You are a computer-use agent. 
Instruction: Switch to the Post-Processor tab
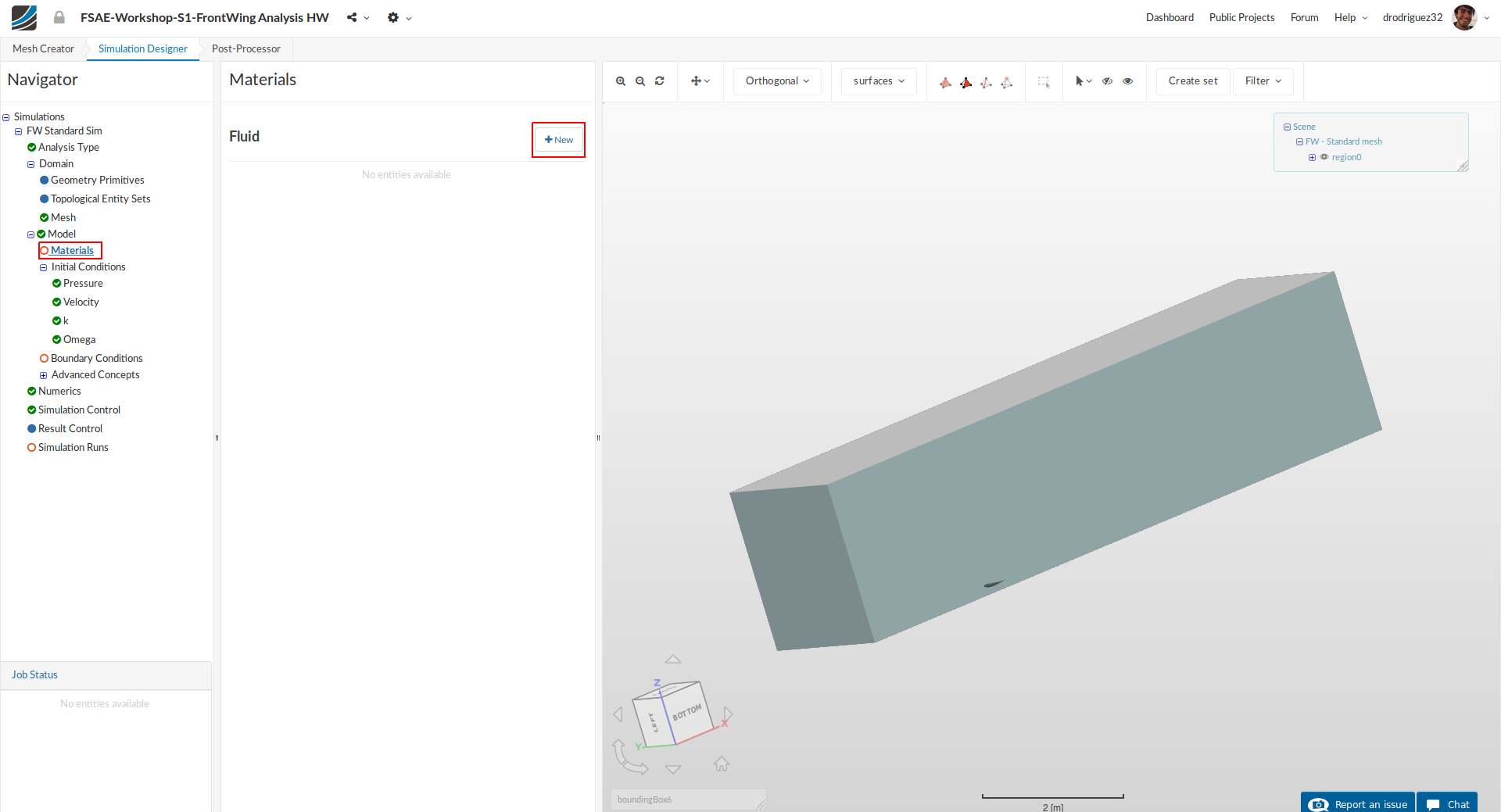coord(245,48)
